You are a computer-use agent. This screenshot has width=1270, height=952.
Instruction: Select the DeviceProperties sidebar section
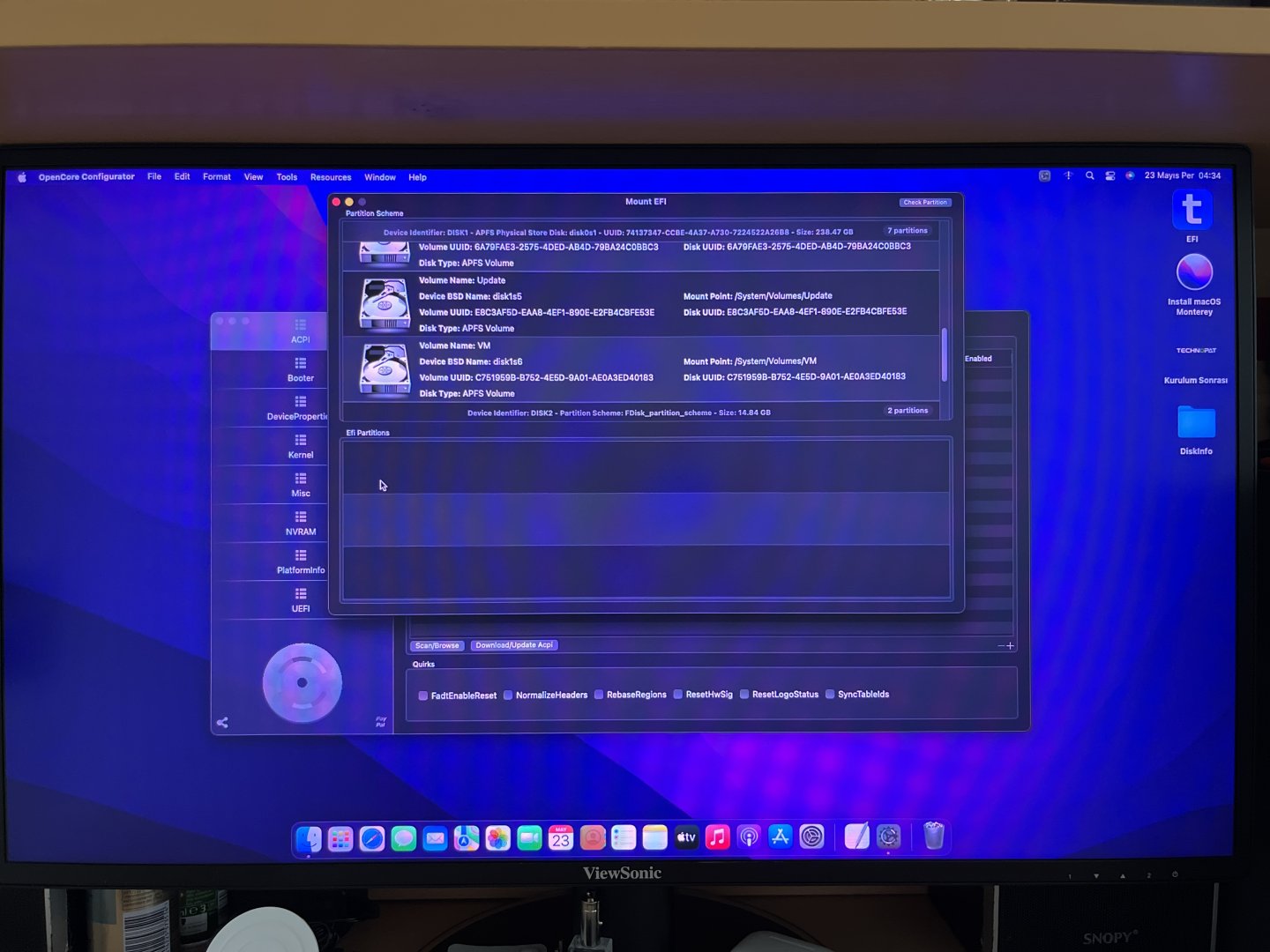(298, 409)
